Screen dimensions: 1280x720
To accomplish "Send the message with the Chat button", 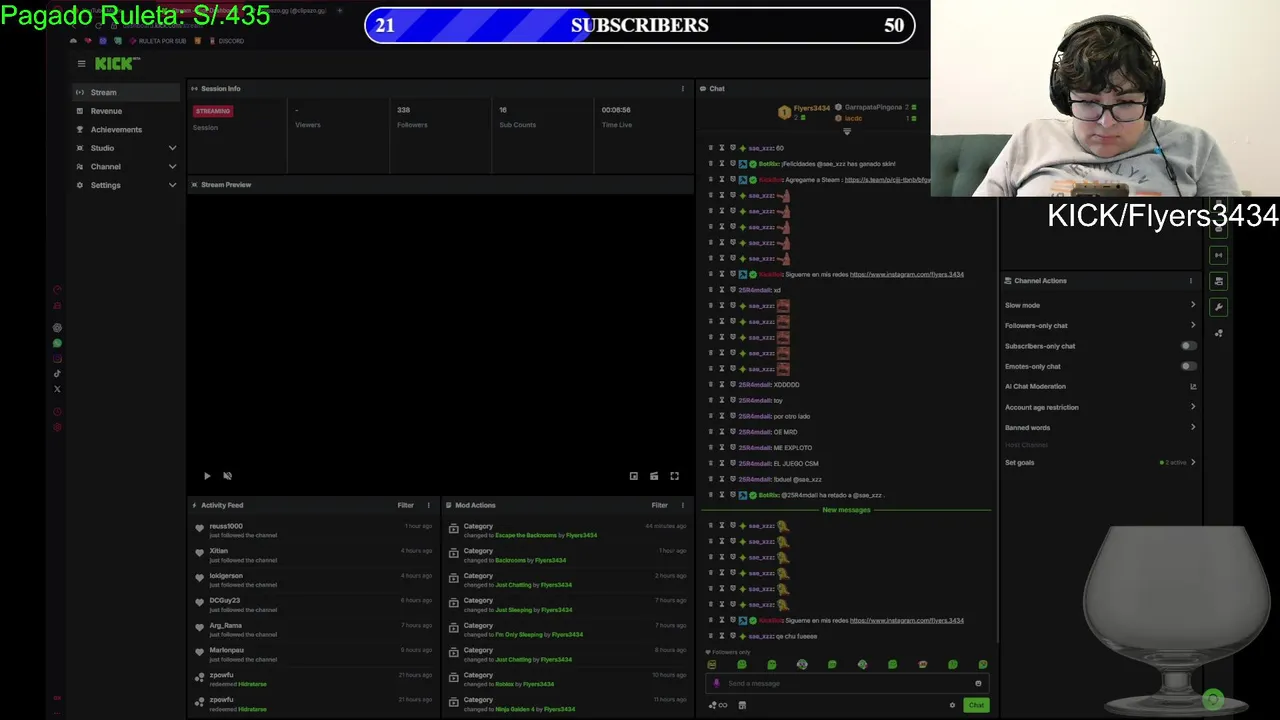I will [x=976, y=705].
